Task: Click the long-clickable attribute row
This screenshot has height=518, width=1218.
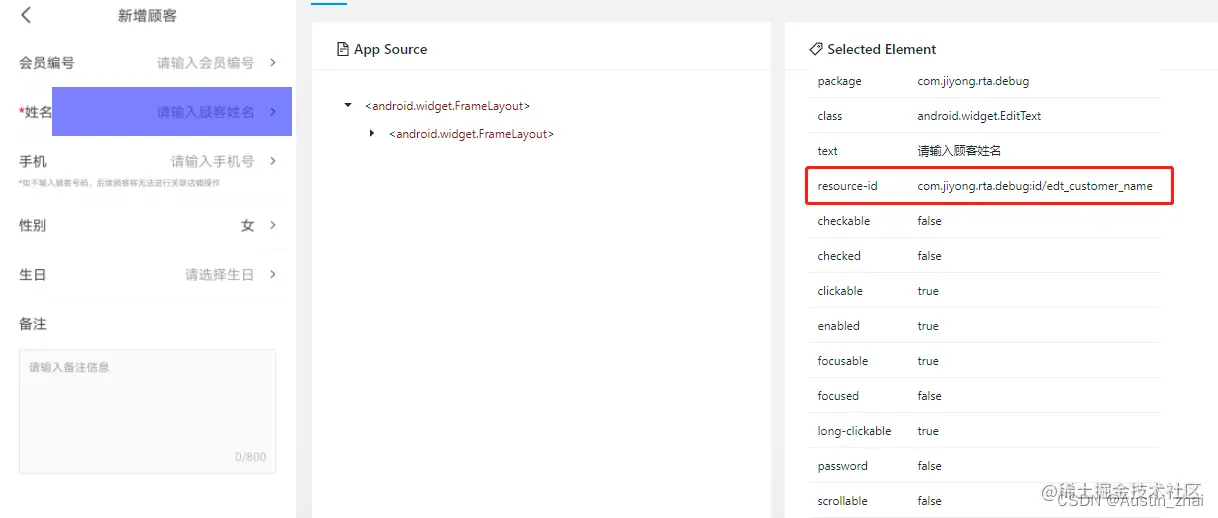Action: click(x=984, y=431)
